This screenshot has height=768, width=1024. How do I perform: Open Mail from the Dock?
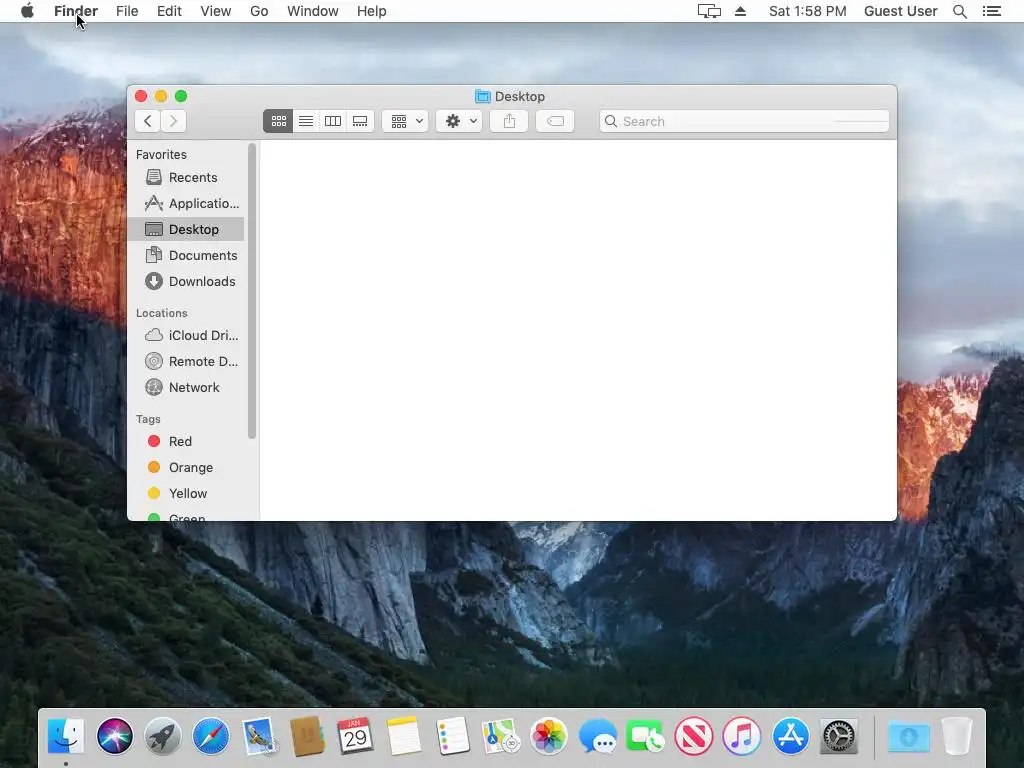click(259, 736)
